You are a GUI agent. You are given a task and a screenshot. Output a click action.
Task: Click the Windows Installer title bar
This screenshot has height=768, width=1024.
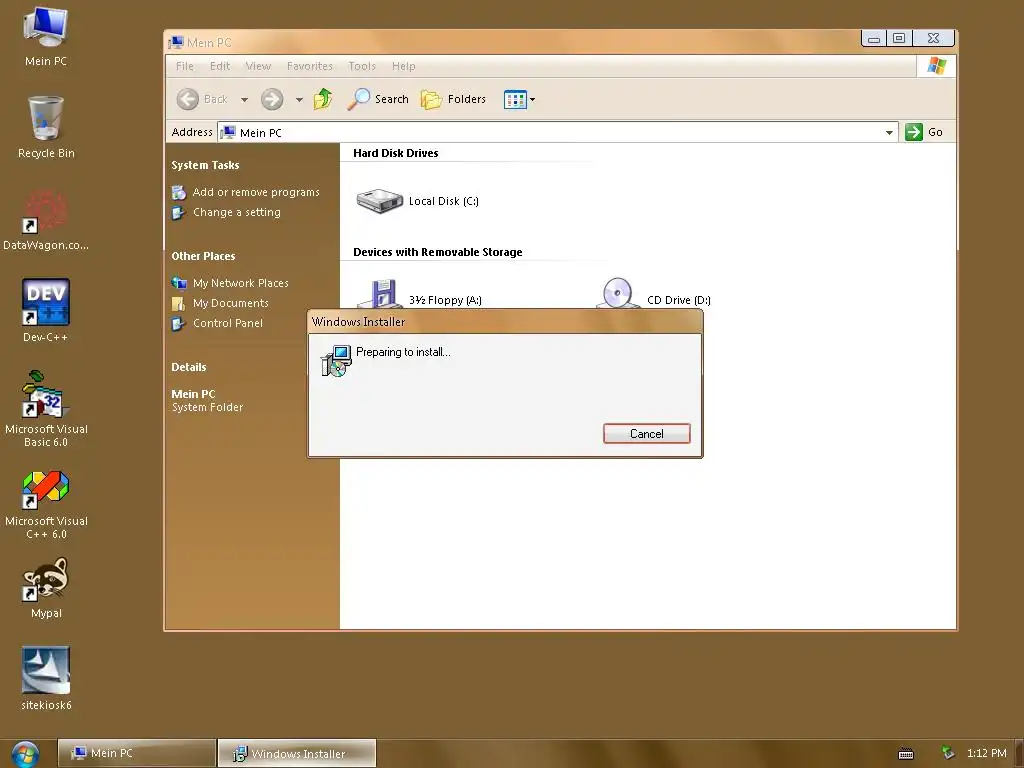point(505,322)
